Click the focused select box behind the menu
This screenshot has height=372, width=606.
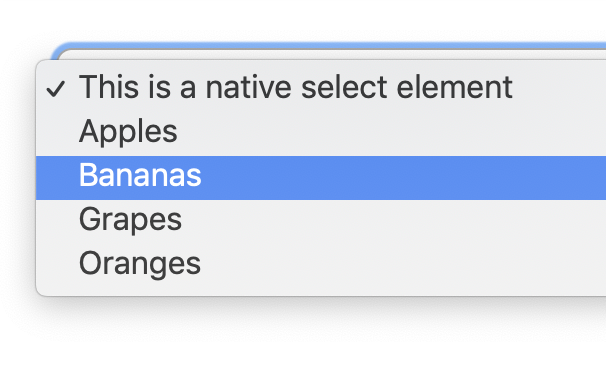pos(332,51)
